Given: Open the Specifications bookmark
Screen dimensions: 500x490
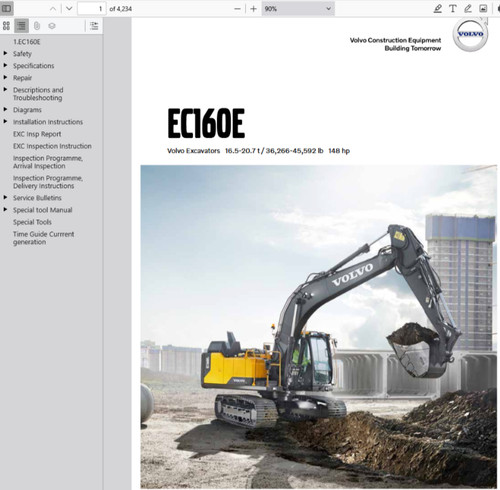Looking at the screenshot, I should [x=33, y=66].
